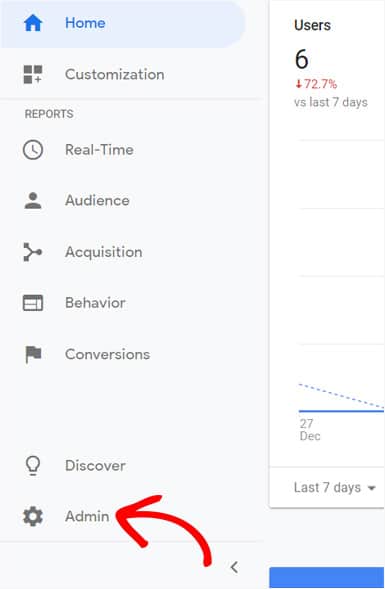
Task: Expand the Acquisition reports label
Action: tap(104, 252)
